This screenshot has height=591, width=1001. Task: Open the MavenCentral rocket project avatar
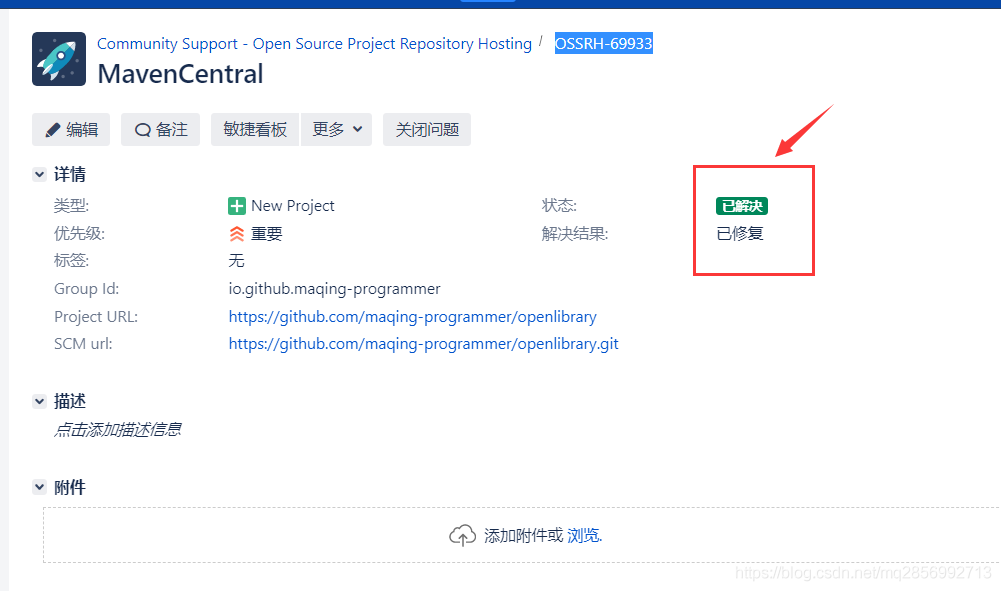[59, 59]
